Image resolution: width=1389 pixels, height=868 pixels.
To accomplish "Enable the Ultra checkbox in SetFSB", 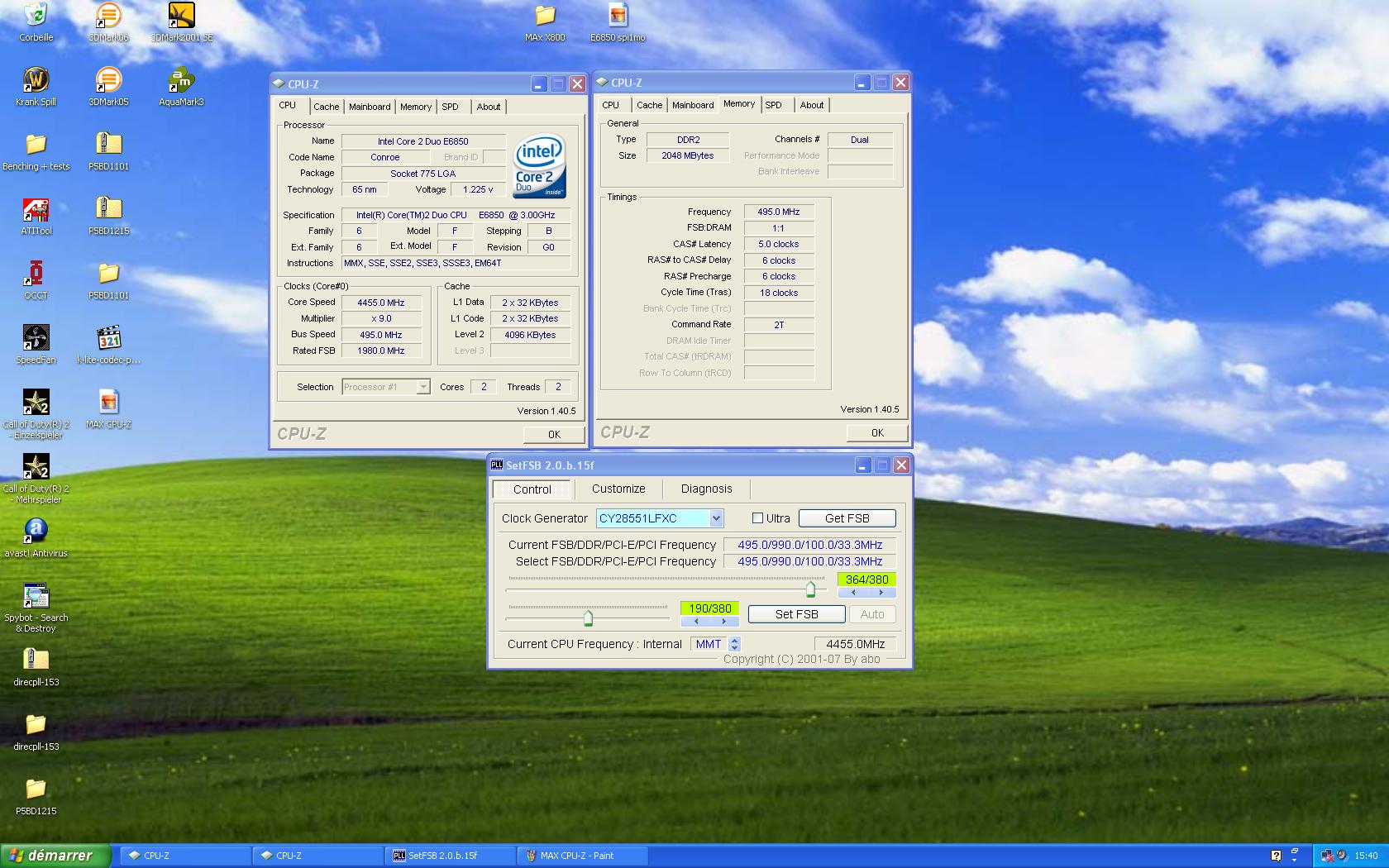I will tap(757, 518).
